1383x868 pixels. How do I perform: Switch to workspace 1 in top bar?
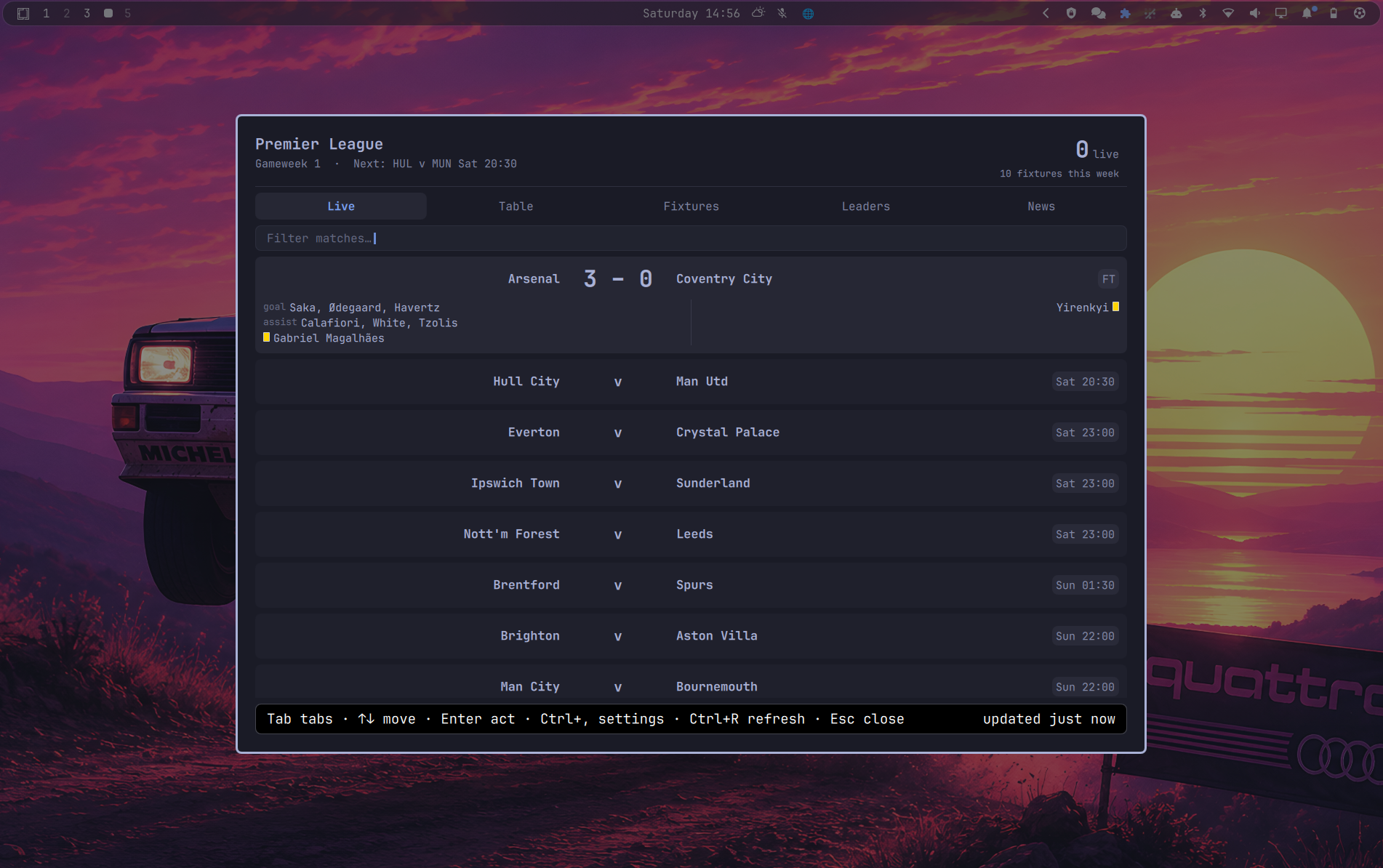pyautogui.click(x=47, y=13)
